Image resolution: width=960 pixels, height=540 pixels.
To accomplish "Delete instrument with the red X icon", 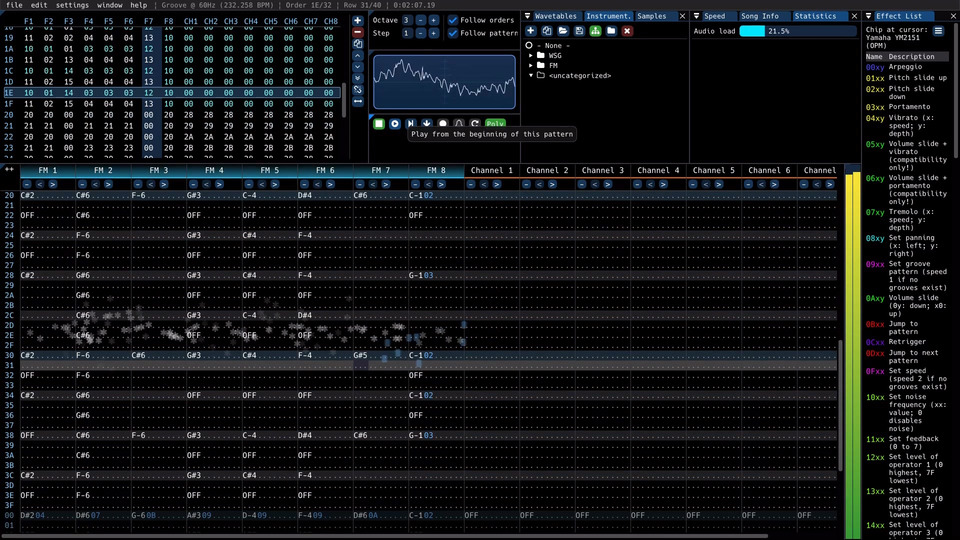I will [627, 31].
